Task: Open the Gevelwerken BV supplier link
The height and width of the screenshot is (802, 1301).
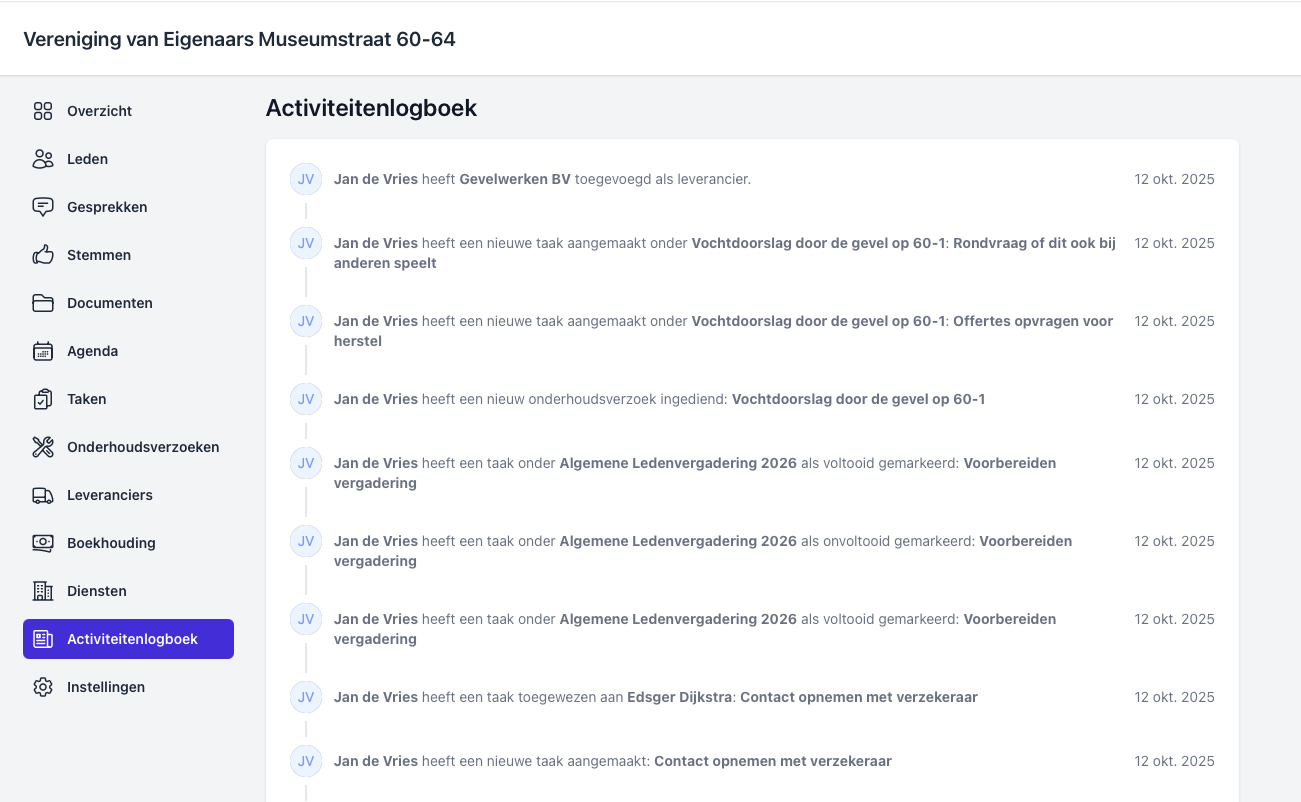Action: click(515, 179)
